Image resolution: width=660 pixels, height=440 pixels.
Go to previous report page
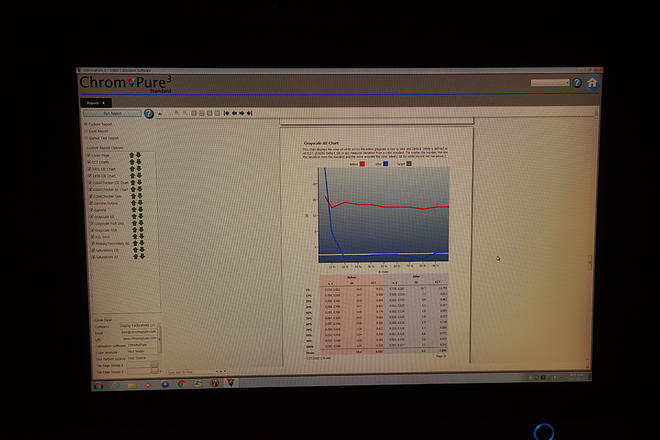point(234,113)
